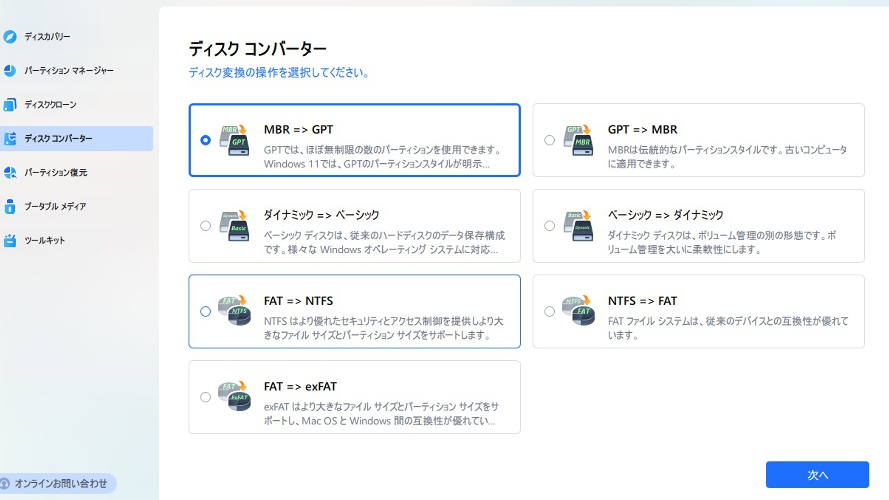Viewport: 889px width, 500px height.
Task: Click the NTFS security description text
Action: click(383, 328)
